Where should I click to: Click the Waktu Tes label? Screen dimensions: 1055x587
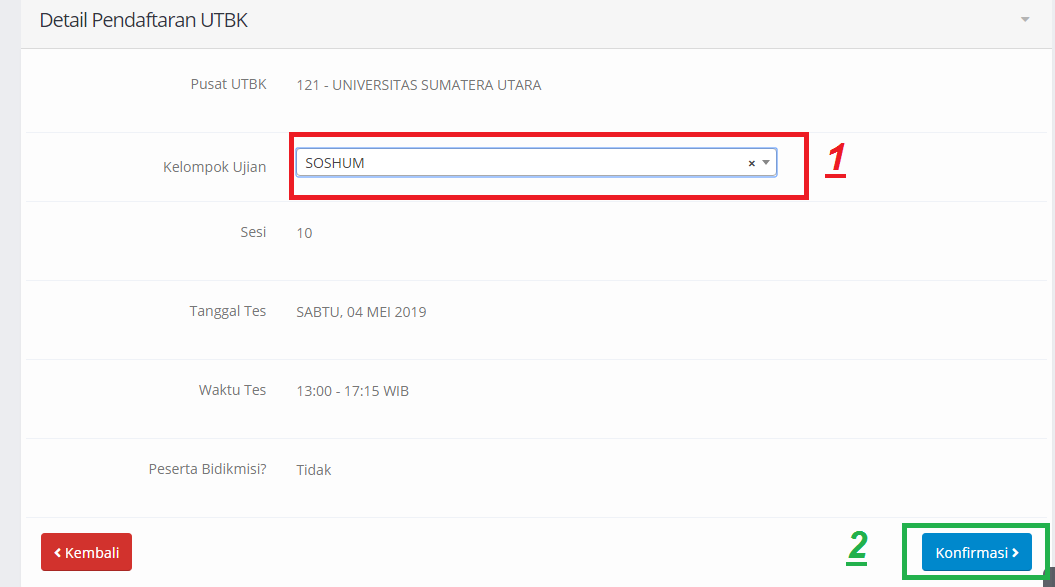(232, 390)
